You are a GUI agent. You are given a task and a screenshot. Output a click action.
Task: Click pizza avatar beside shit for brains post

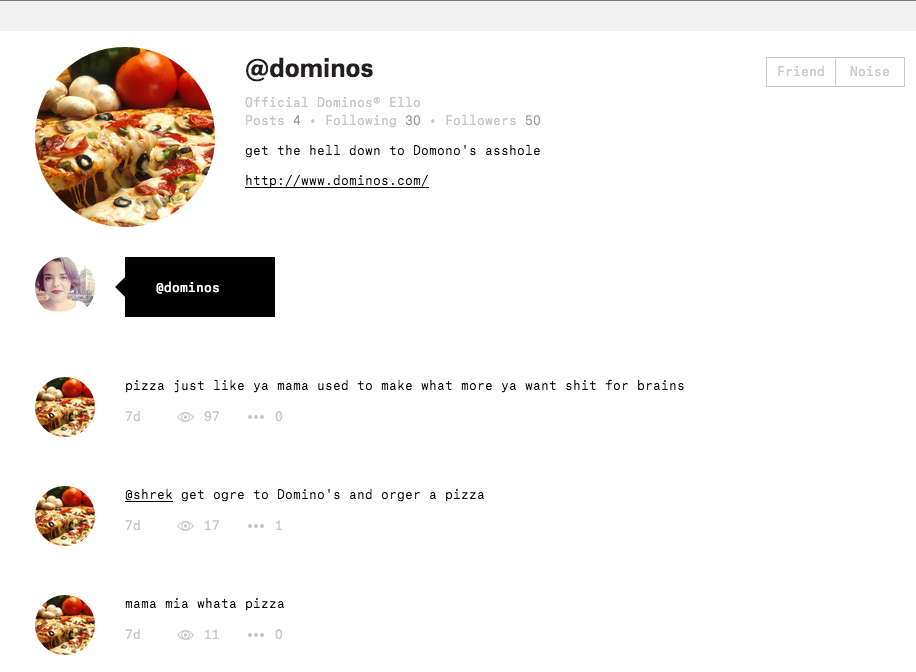pos(65,407)
